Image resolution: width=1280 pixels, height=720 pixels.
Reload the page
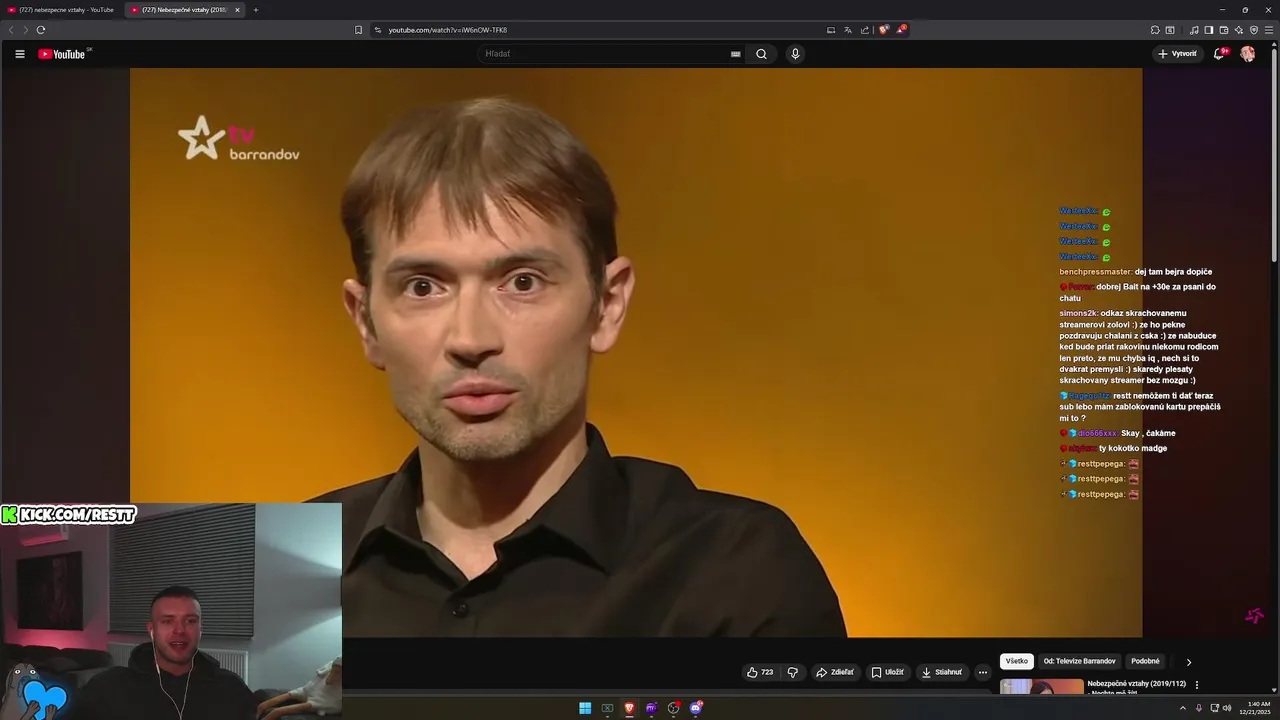(41, 30)
